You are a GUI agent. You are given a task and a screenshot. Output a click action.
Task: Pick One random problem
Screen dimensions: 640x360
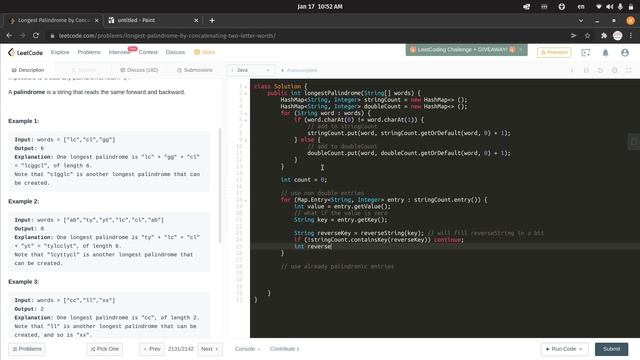(105, 349)
